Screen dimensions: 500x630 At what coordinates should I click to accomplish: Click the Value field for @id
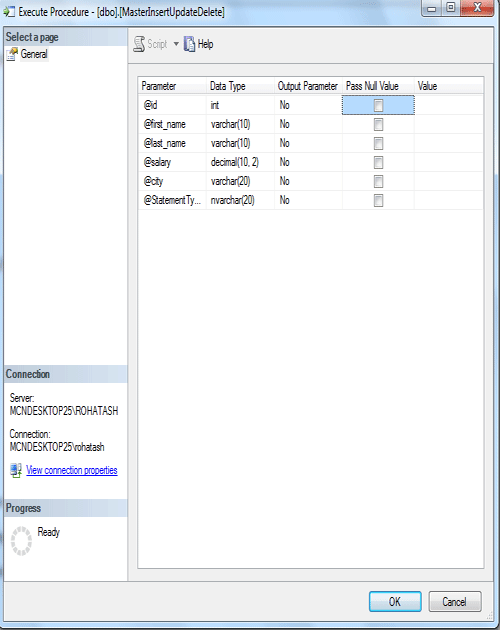click(x=449, y=105)
